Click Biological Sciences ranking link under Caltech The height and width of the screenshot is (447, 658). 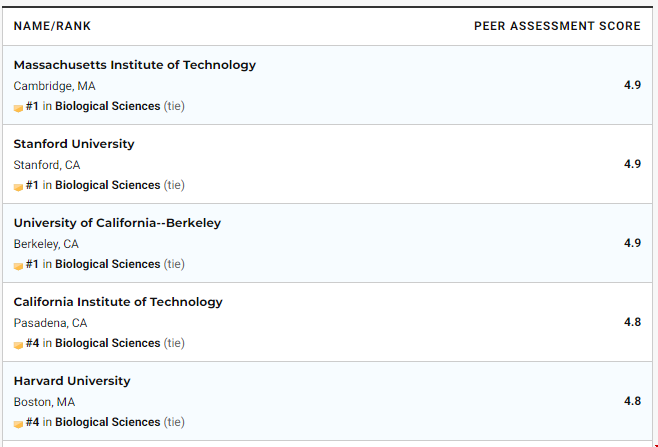click(107, 343)
